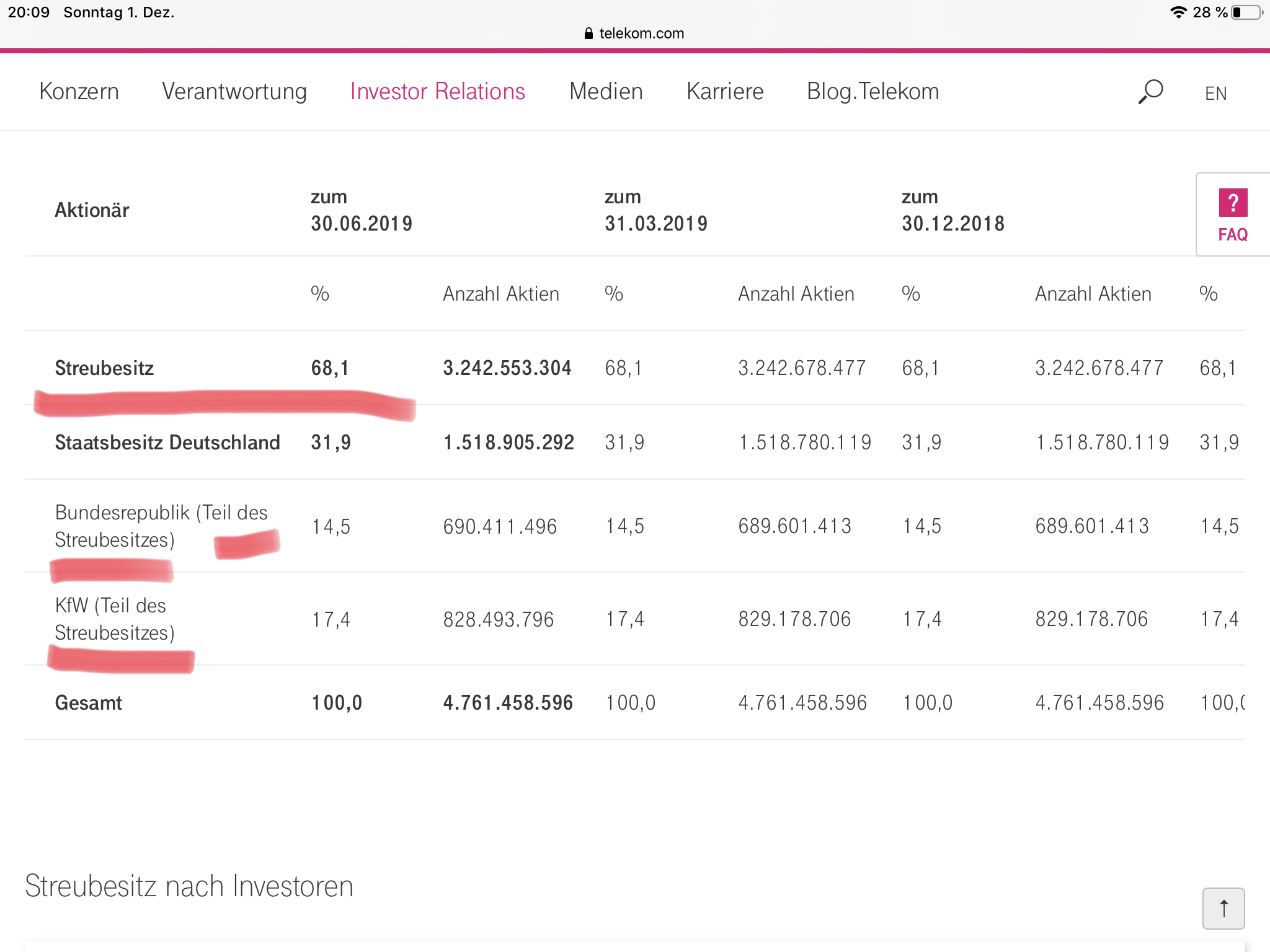Image resolution: width=1270 pixels, height=952 pixels.
Task: Click the Streubesitz nach Investoren heading
Action: coord(189,886)
